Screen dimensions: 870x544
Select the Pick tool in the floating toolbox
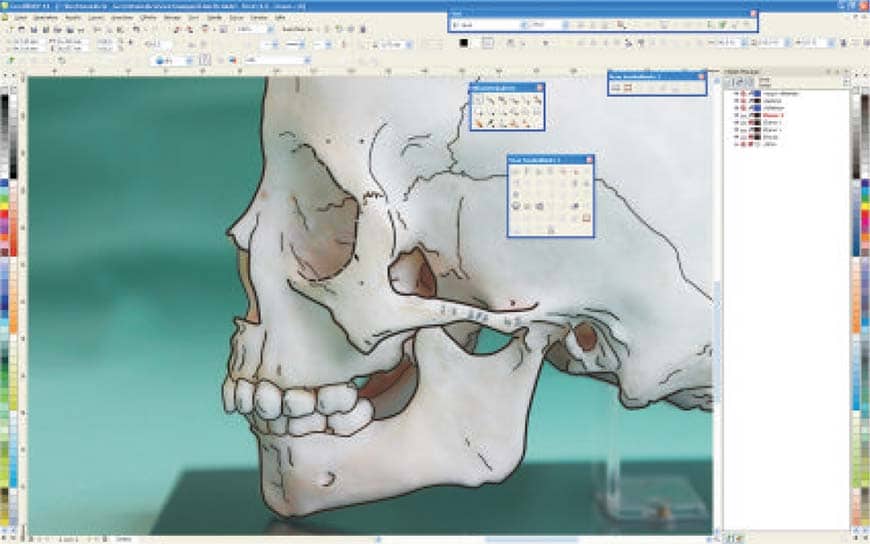tap(479, 100)
